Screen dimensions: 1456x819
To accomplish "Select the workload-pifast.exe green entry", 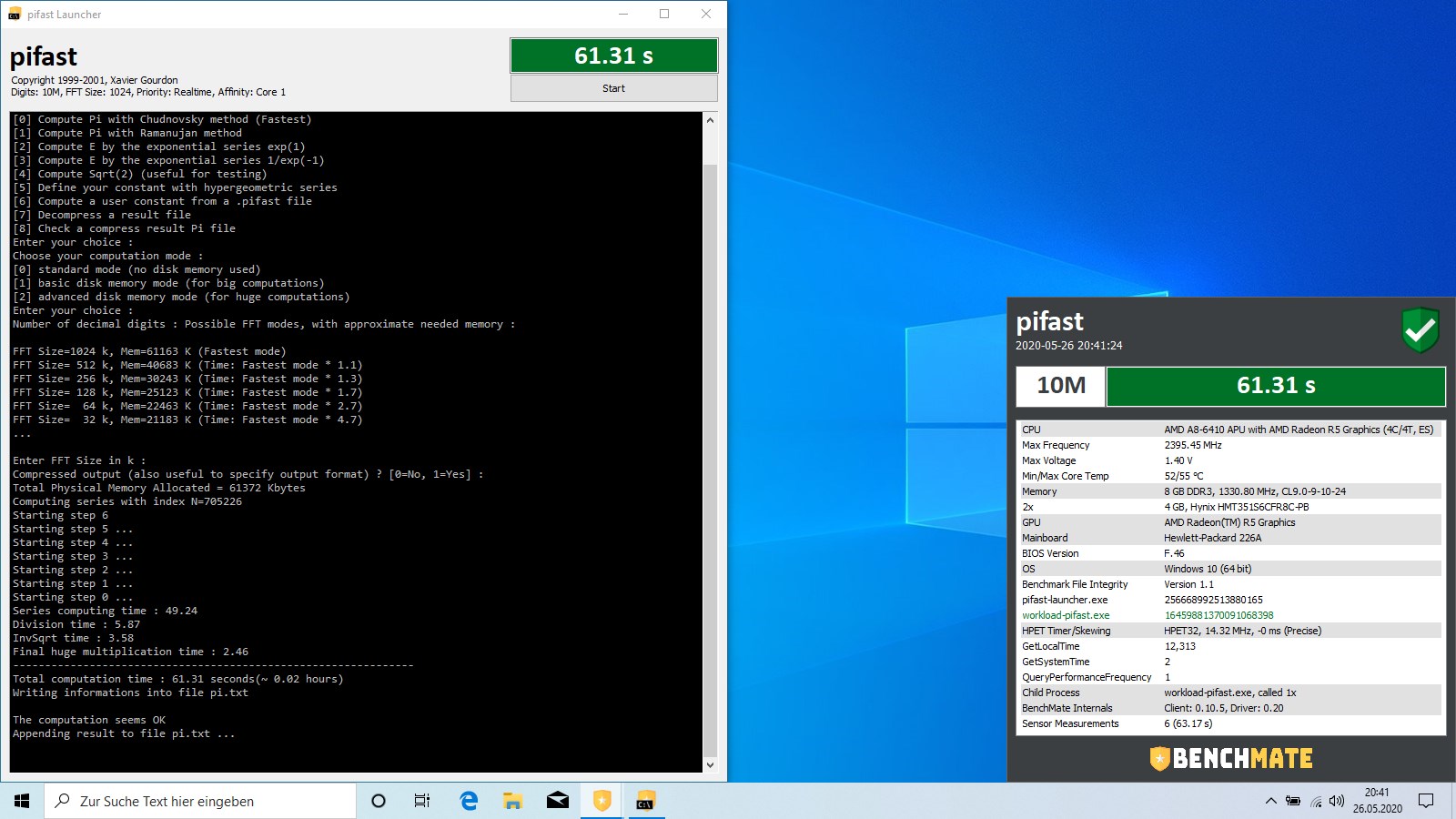I will (x=1066, y=615).
